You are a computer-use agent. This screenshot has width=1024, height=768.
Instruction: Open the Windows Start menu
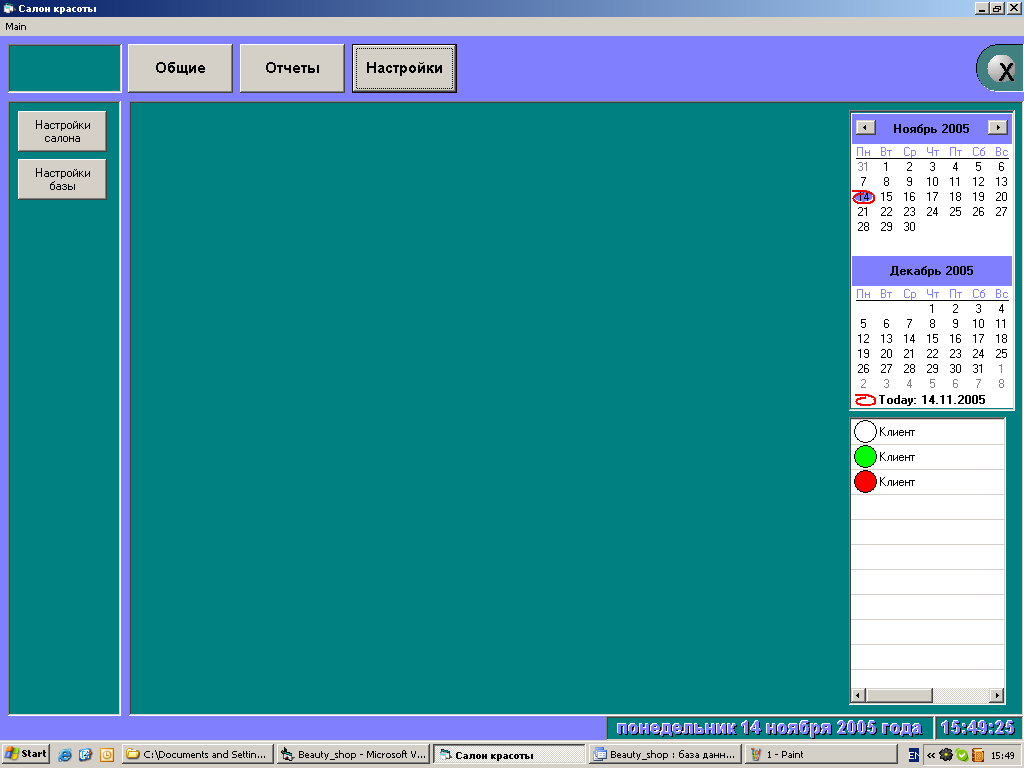(x=25, y=754)
